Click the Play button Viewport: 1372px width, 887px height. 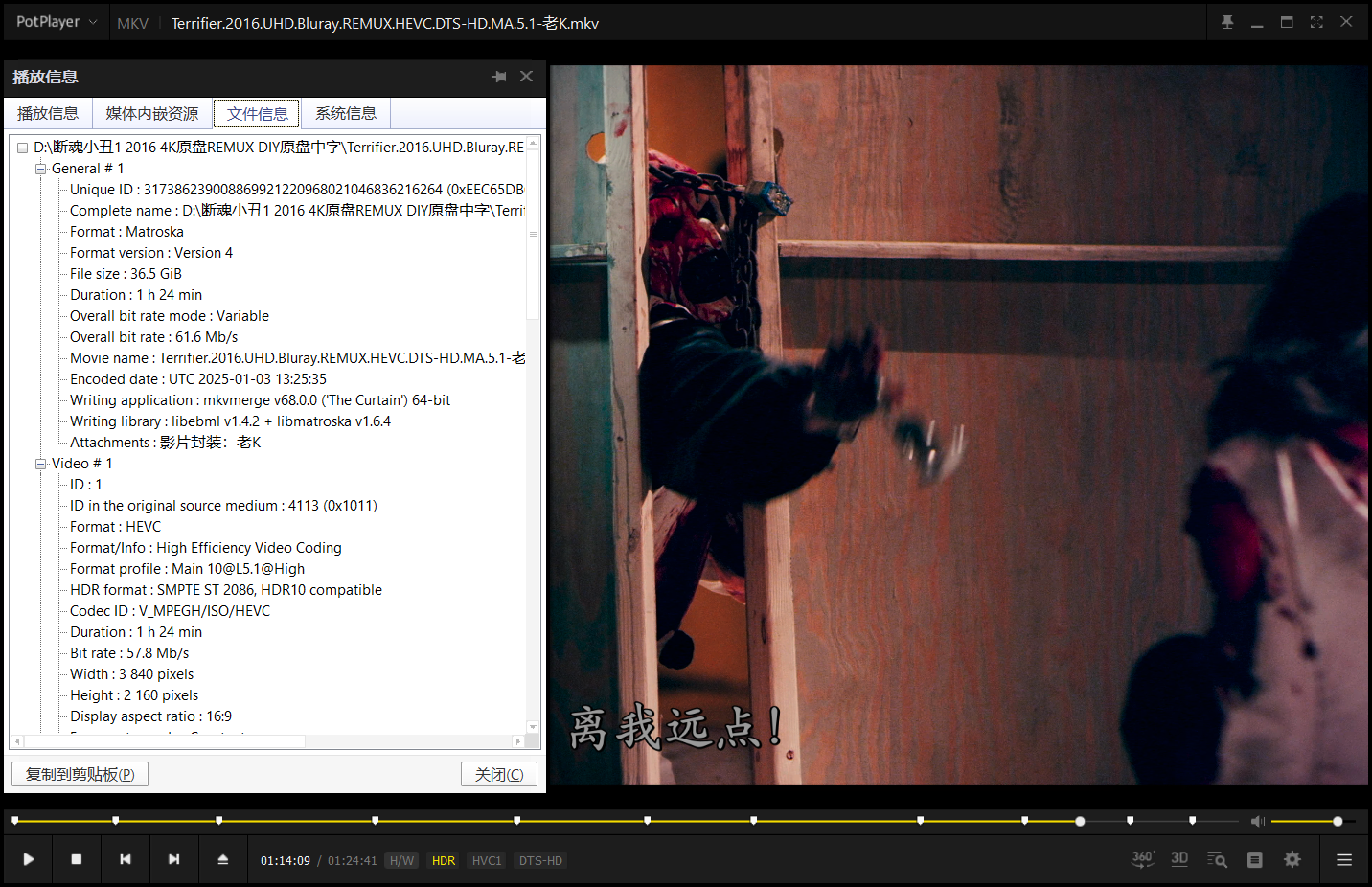pos(29,859)
